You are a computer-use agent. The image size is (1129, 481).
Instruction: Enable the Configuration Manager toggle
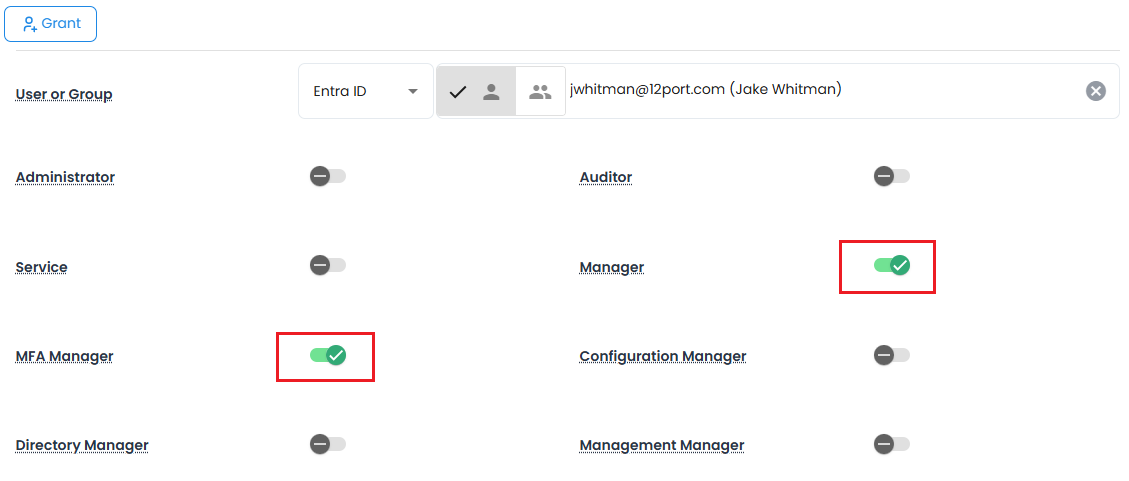[891, 355]
